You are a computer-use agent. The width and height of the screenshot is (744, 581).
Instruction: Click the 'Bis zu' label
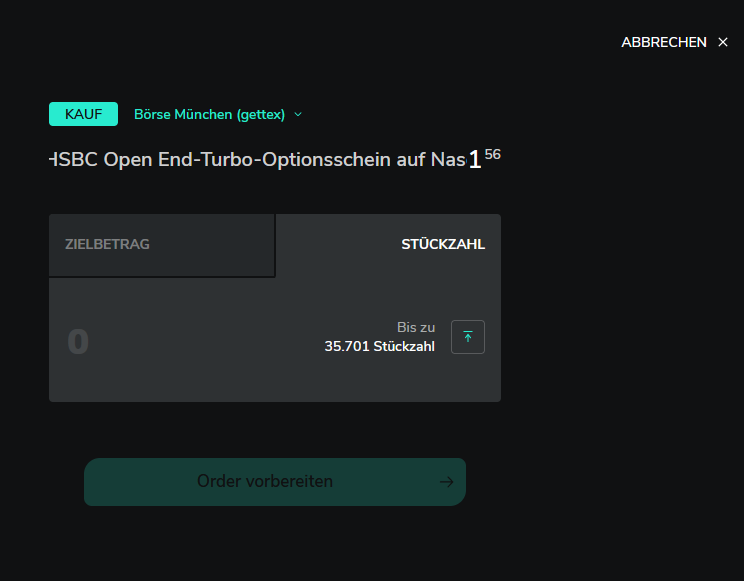[416, 328]
